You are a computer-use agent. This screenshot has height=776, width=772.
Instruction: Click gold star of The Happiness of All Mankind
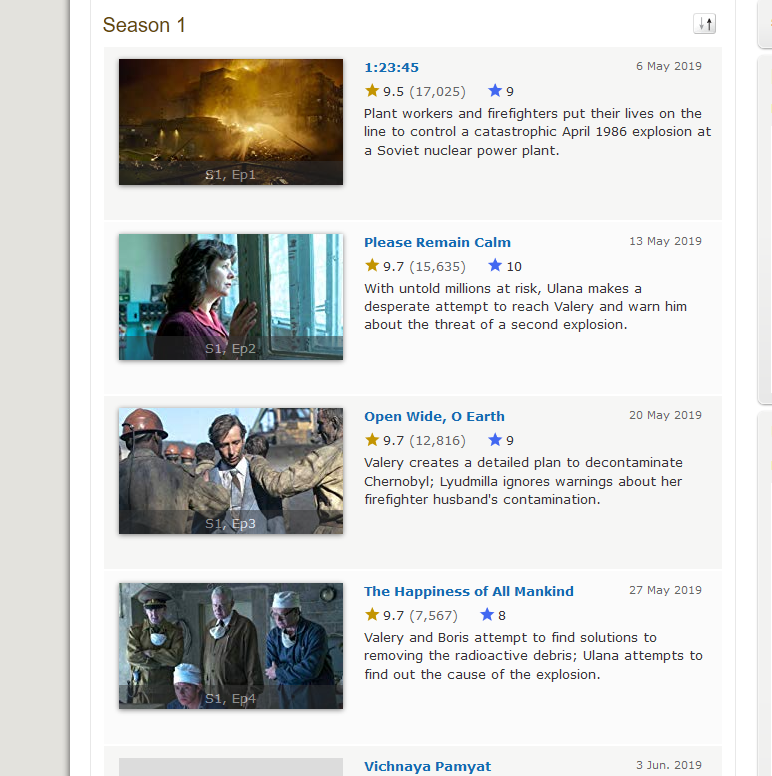[372, 615]
